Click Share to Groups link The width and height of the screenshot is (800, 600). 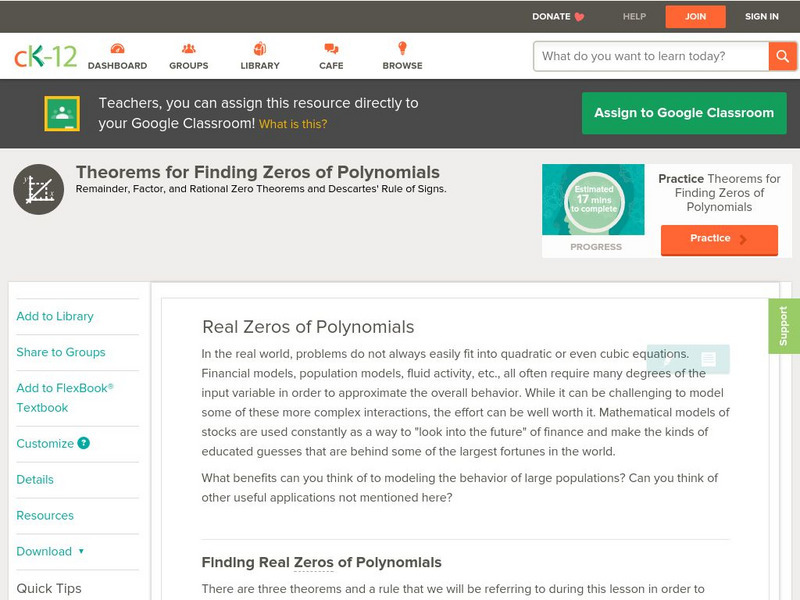(x=61, y=352)
